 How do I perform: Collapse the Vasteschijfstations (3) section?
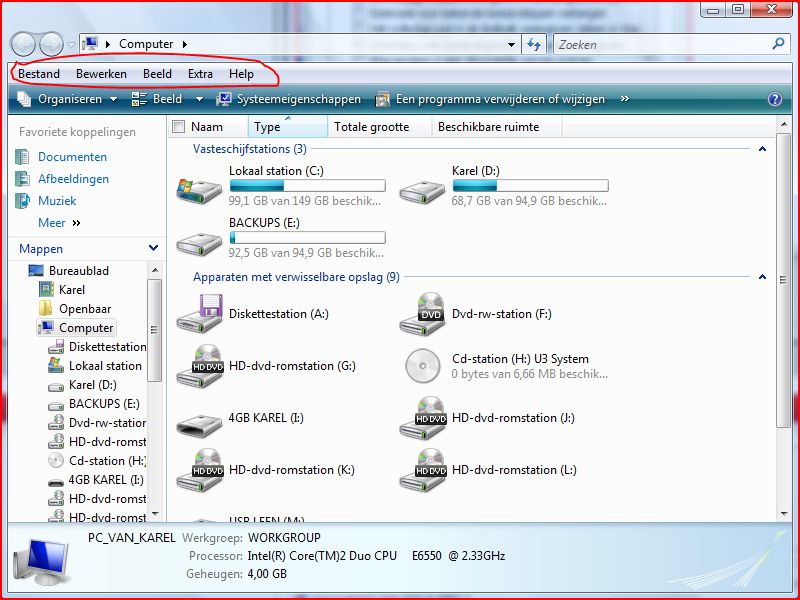coord(762,148)
